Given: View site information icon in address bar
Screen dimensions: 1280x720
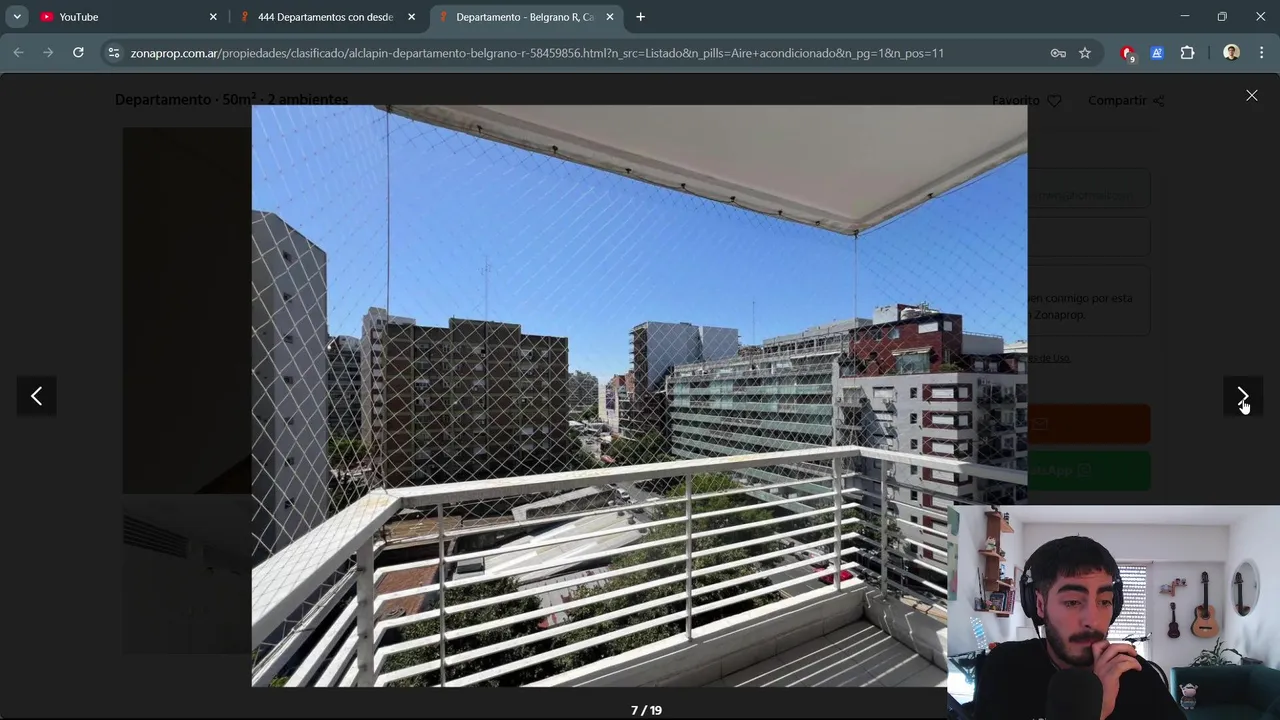Looking at the screenshot, I should coord(114,53).
